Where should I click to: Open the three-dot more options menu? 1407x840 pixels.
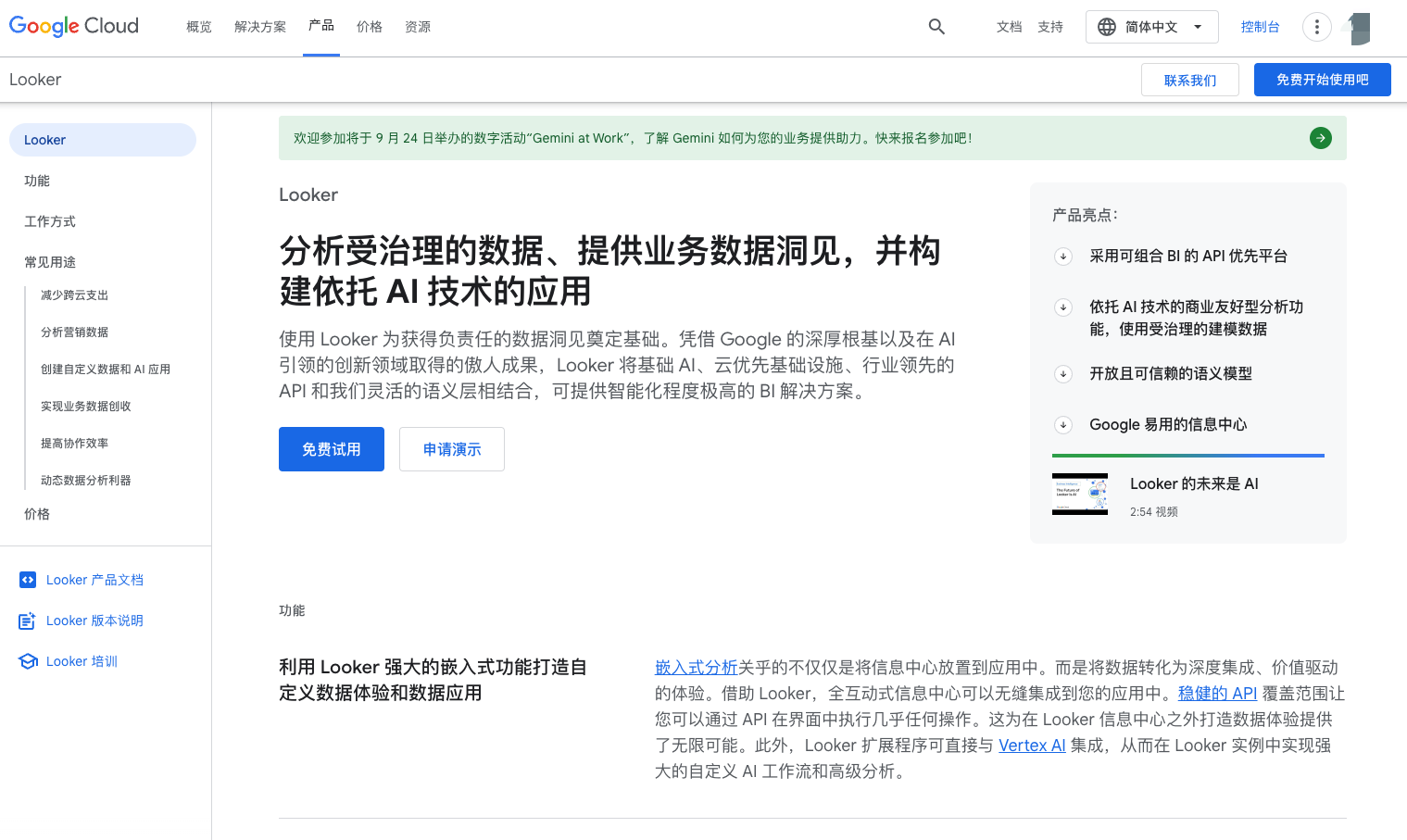coord(1316,27)
